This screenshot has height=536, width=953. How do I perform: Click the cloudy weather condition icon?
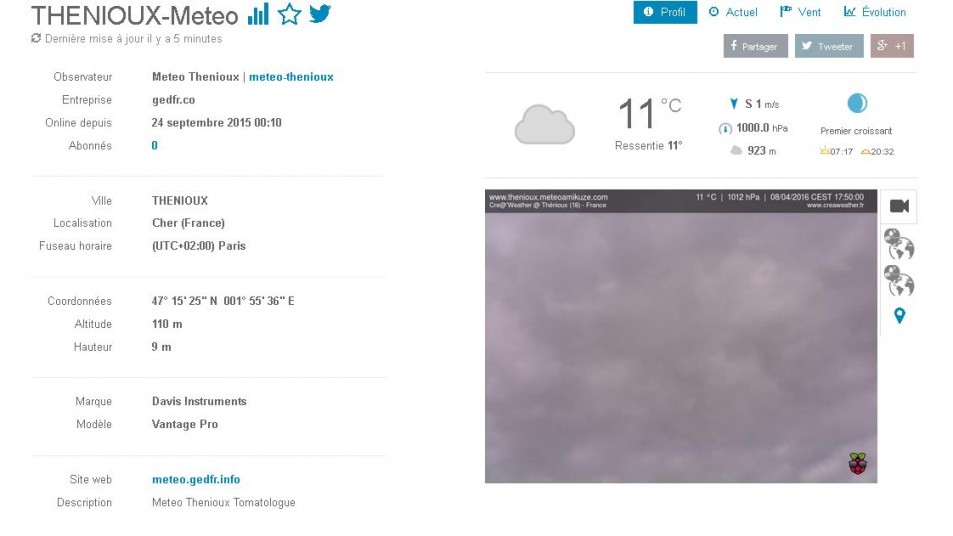click(545, 125)
